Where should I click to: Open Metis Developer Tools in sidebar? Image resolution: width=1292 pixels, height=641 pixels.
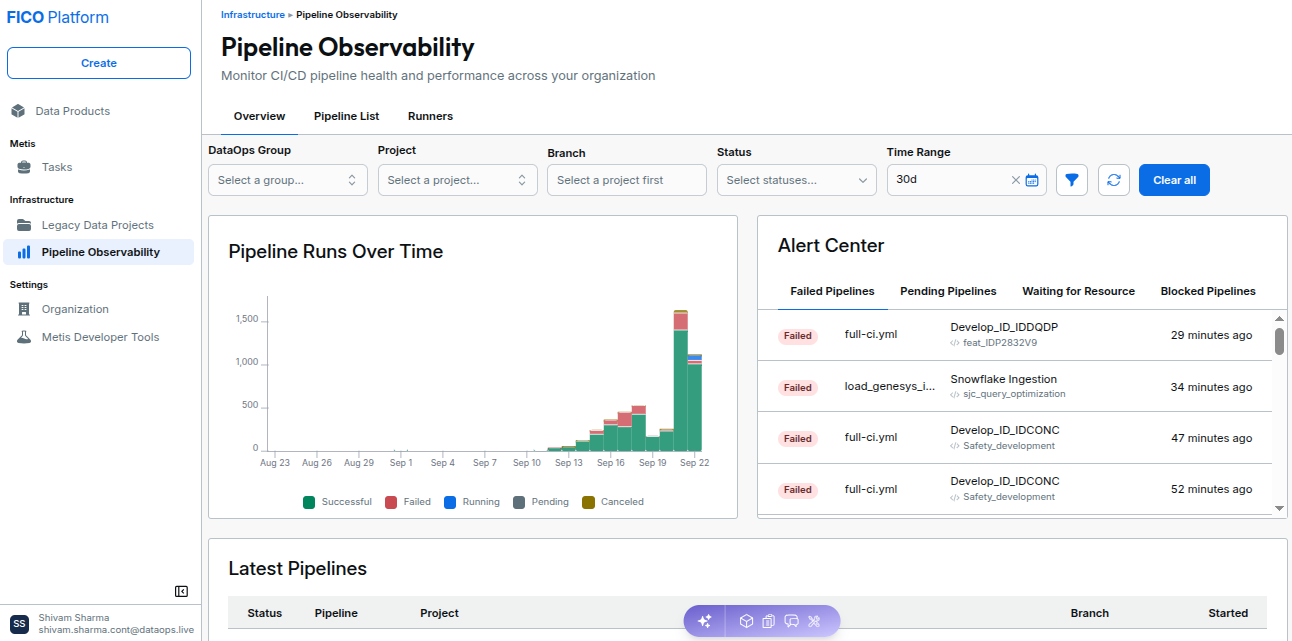coord(100,337)
